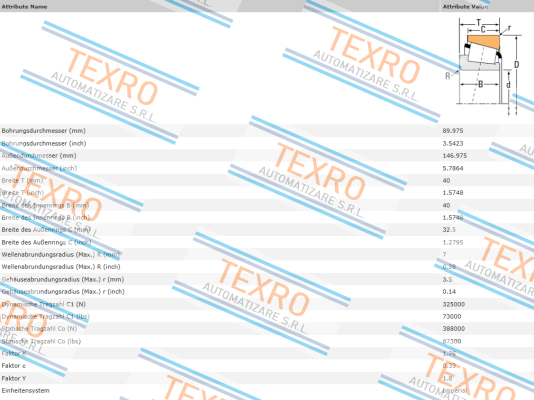Viewport: 534px width, 400px height.
Task: Select the Faktor e label
Action: [x=14, y=366]
